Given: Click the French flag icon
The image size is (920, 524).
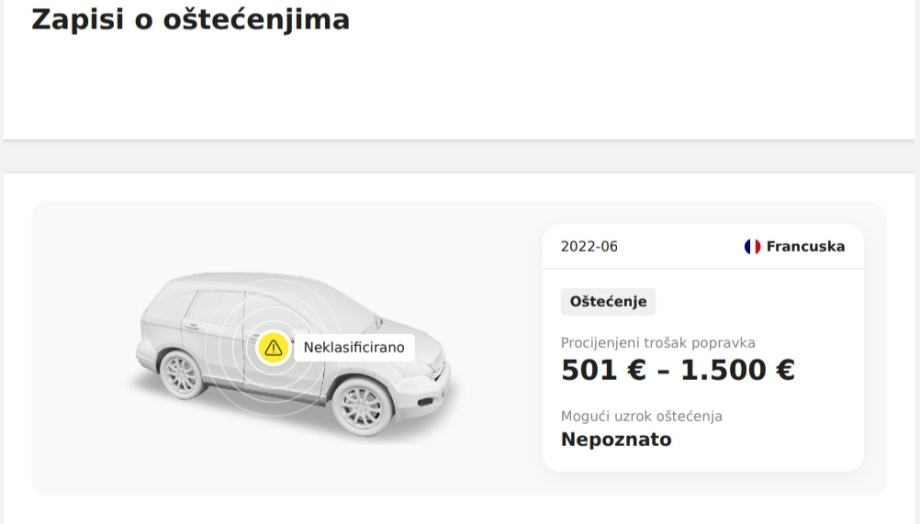Looking at the screenshot, I should [752, 247].
